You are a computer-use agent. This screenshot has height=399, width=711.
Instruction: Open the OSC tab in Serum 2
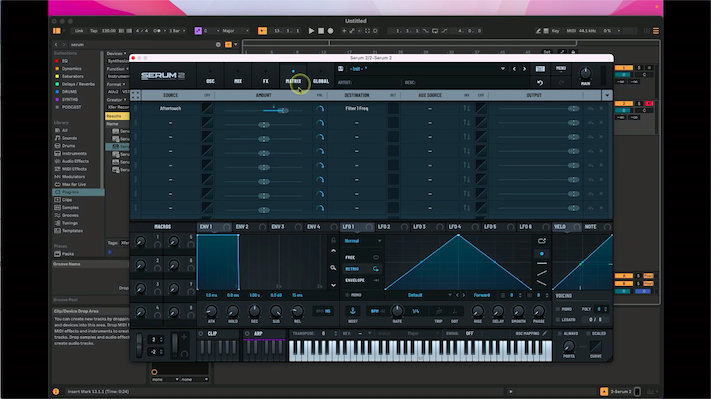tap(210, 81)
